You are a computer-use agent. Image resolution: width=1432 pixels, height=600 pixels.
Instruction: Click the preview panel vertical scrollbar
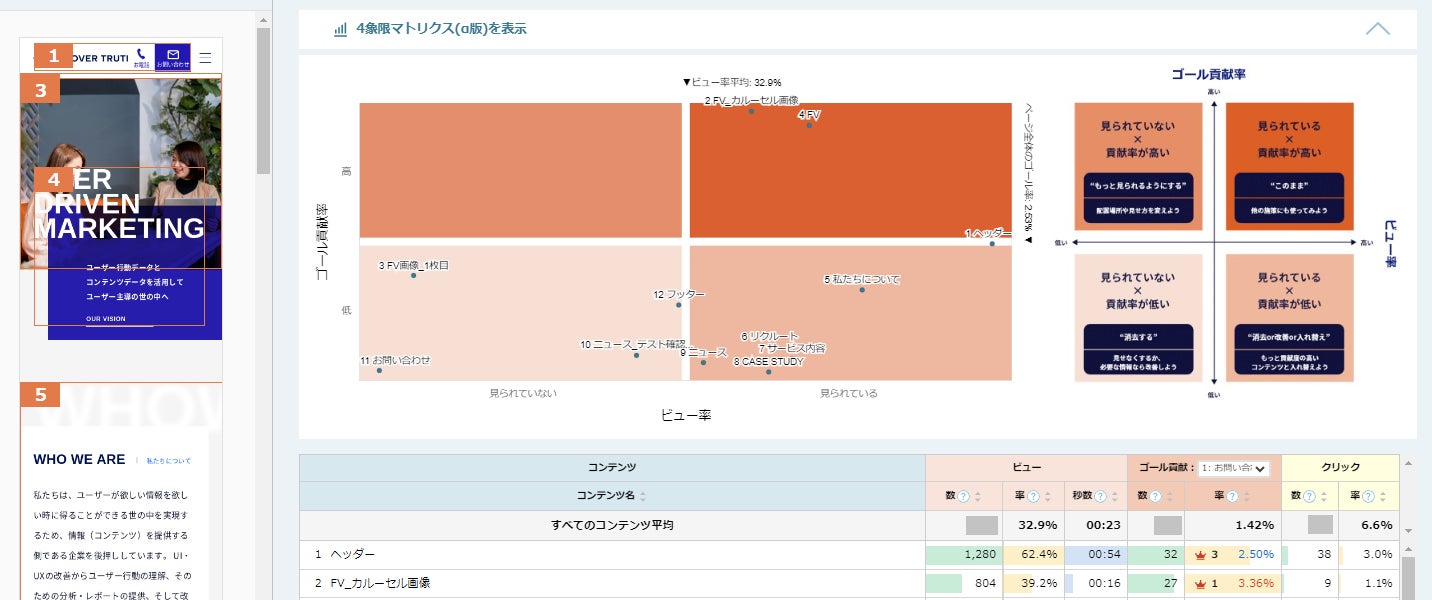(x=264, y=100)
